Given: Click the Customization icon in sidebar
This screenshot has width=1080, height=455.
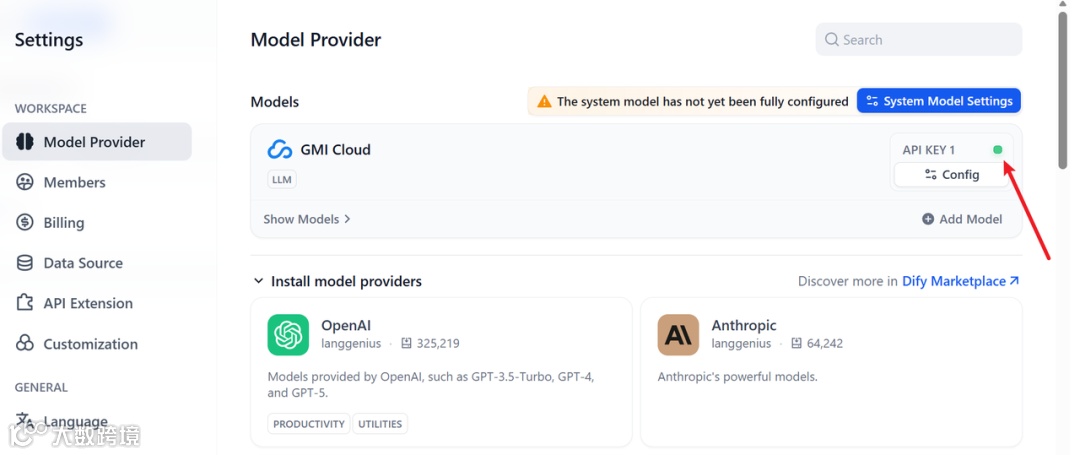Looking at the screenshot, I should 25,344.
